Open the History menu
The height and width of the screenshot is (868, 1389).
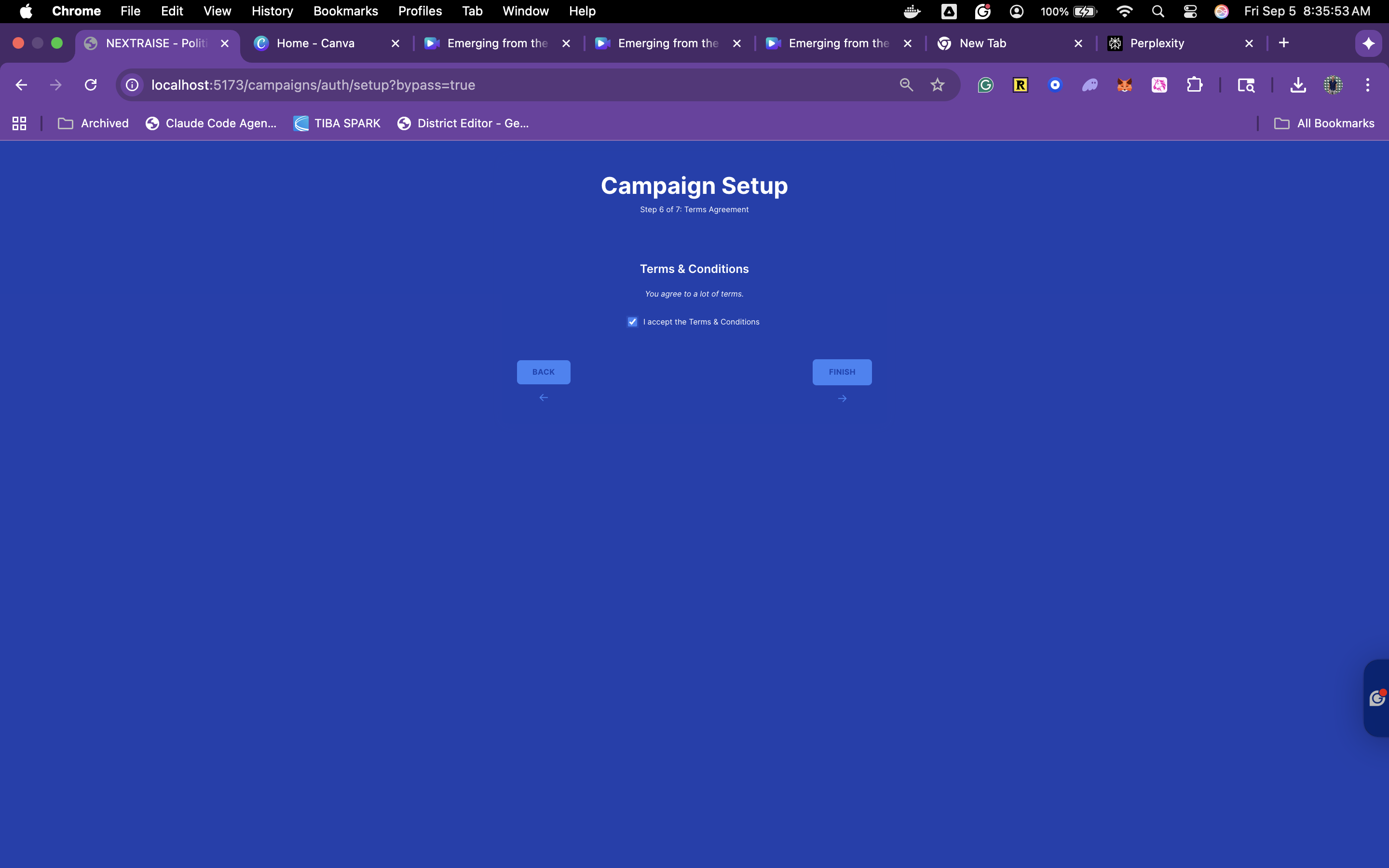tap(272, 11)
